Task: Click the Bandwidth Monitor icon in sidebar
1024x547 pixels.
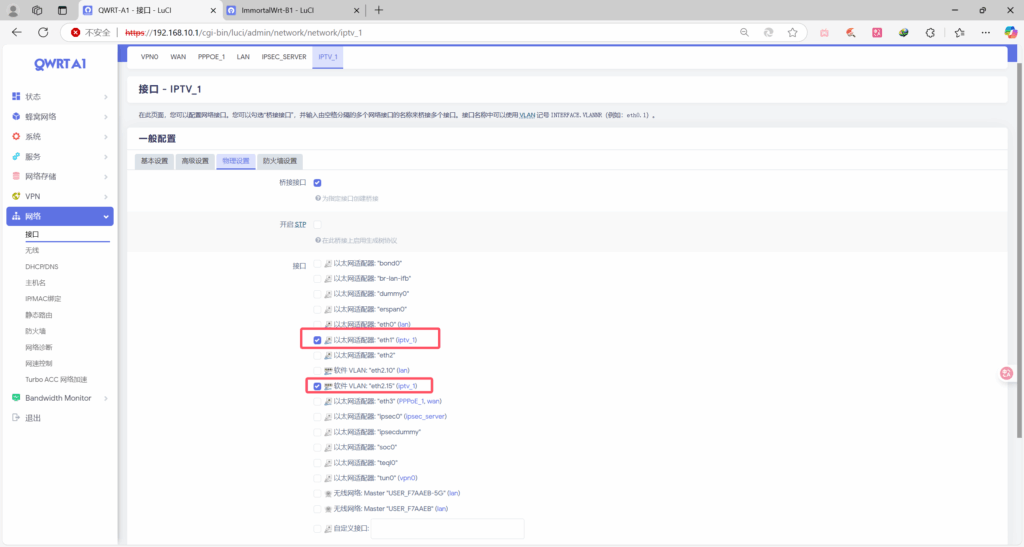Action: point(16,398)
